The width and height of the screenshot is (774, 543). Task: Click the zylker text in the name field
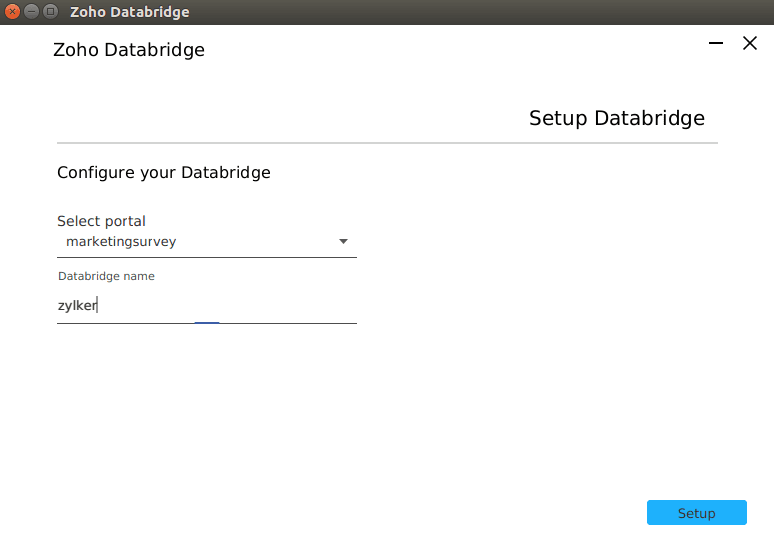[77, 307]
